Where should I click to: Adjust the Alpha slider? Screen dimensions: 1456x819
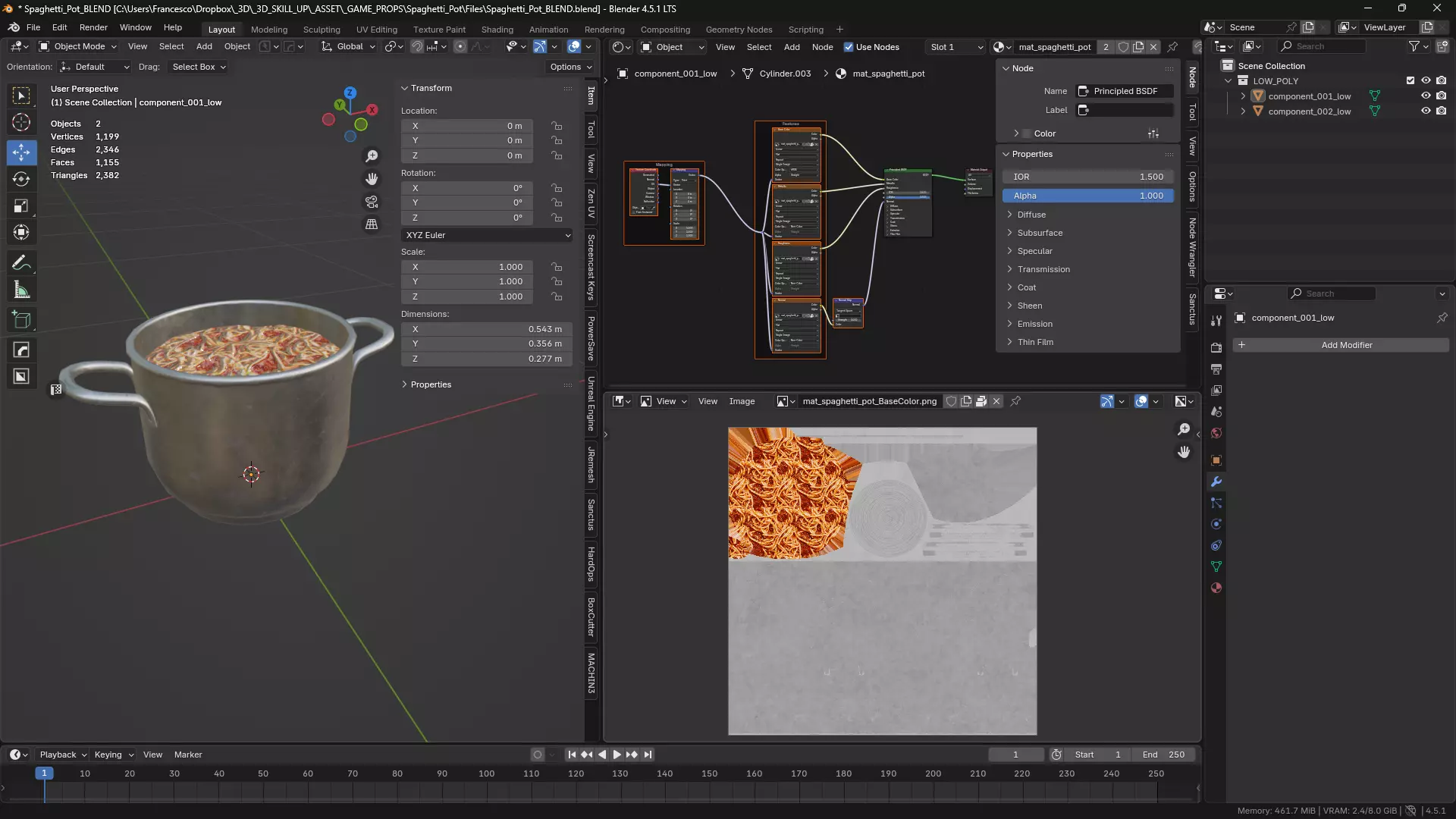pos(1087,196)
